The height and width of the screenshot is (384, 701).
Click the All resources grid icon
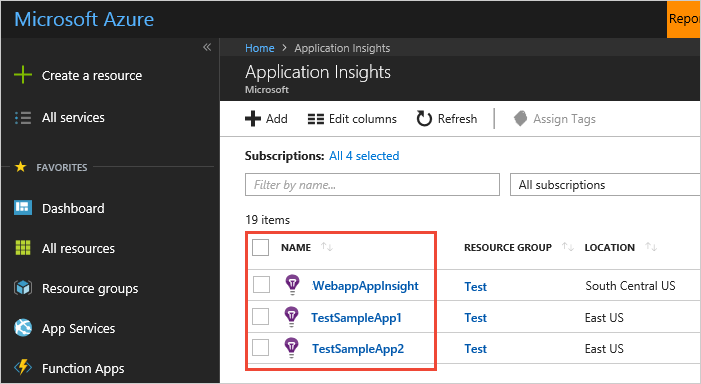pyautogui.click(x=23, y=248)
